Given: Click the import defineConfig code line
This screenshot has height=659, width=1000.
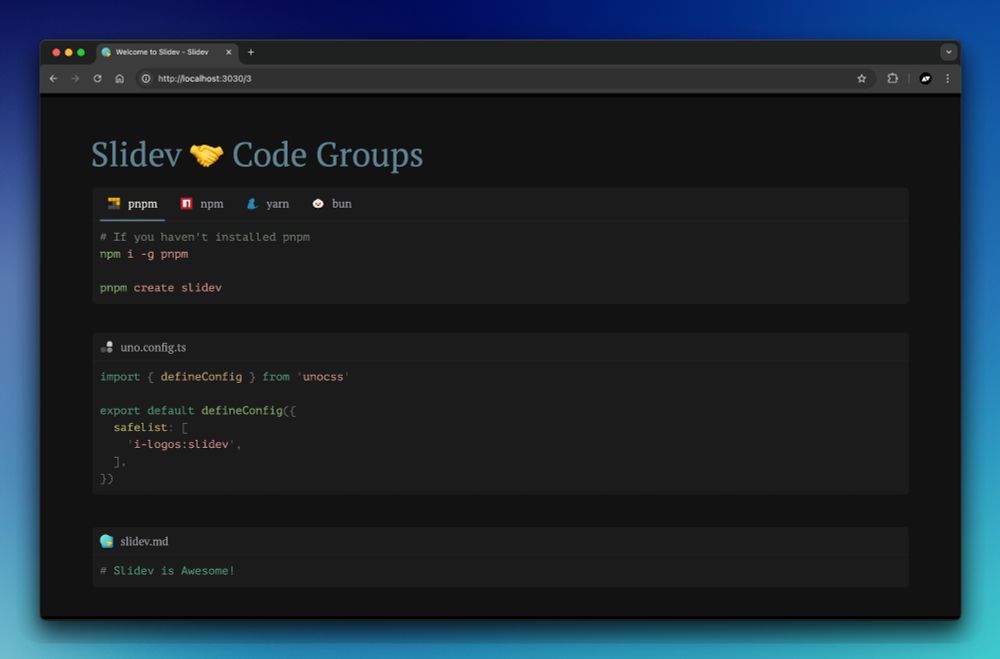Looking at the screenshot, I should pos(224,376).
